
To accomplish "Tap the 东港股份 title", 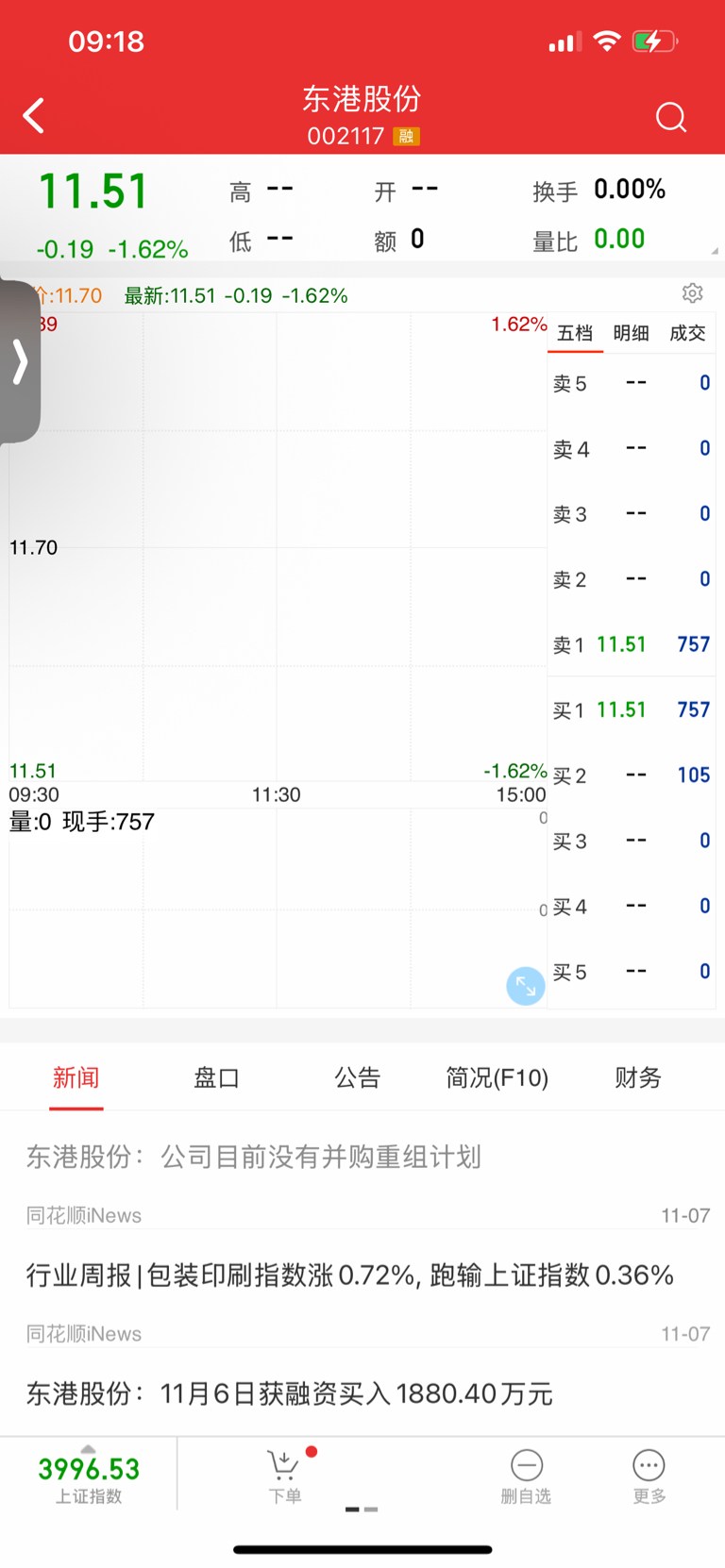I will [x=362, y=98].
